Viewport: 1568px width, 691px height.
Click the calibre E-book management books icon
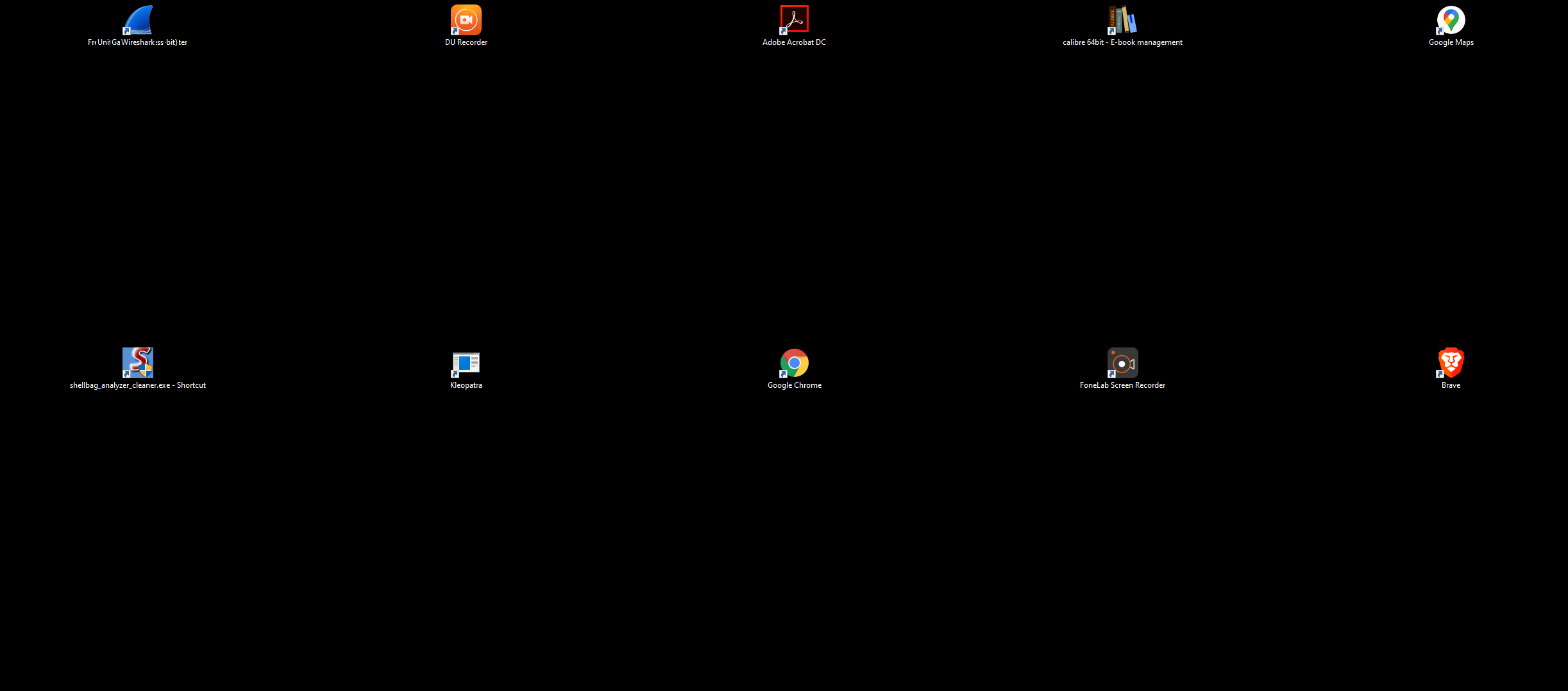pyautogui.click(x=1123, y=20)
